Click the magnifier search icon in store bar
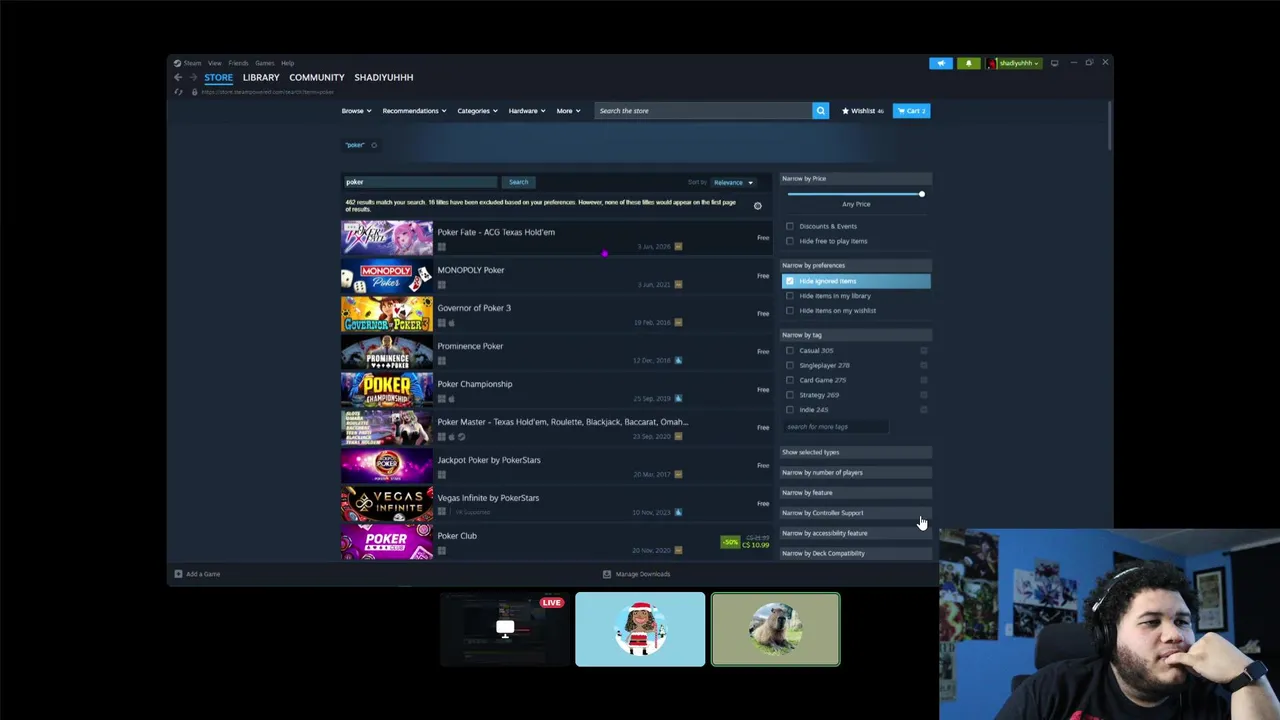The height and width of the screenshot is (720, 1280). 820,111
